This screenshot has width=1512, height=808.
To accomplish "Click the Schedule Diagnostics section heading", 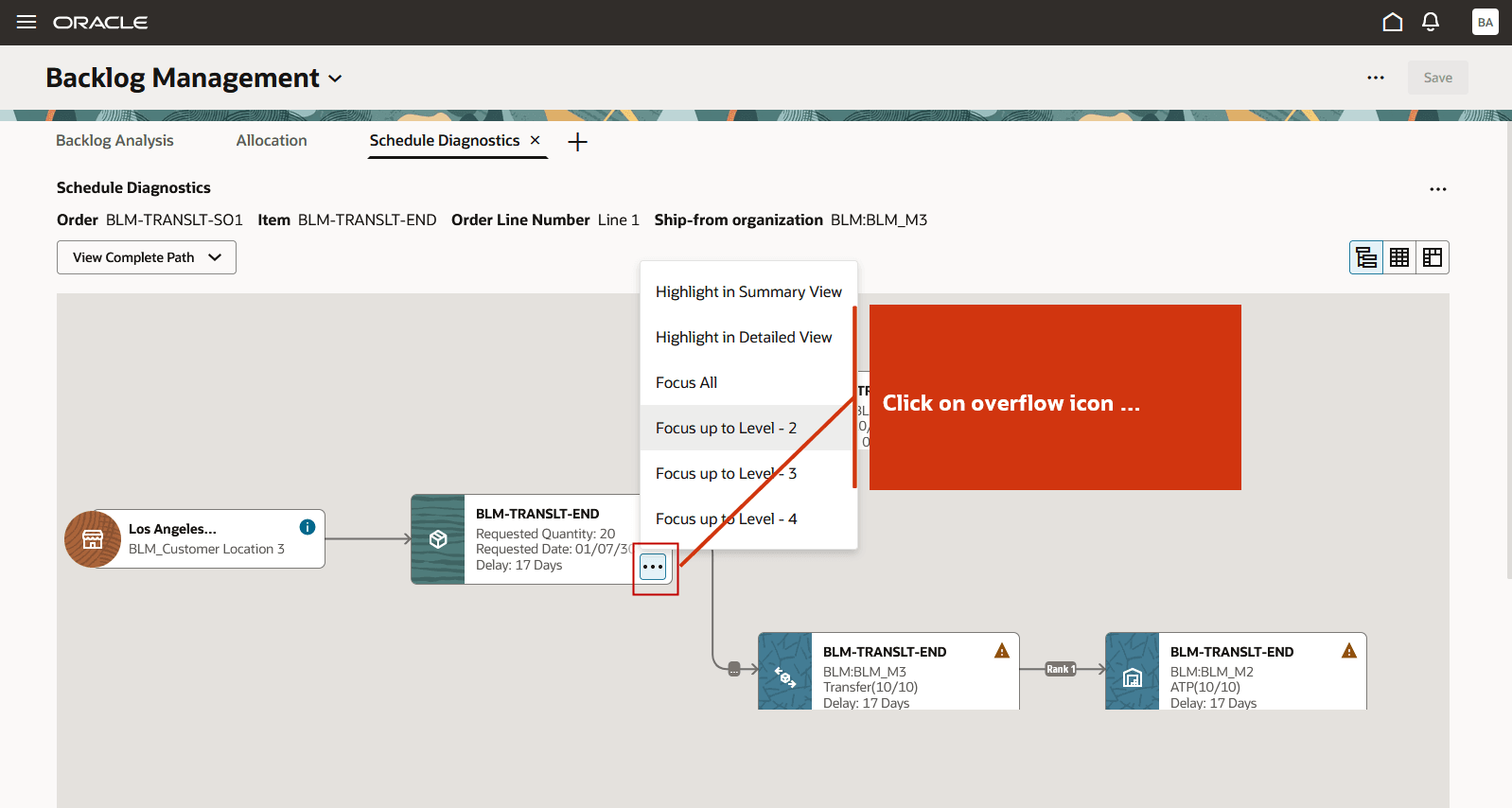I will [x=133, y=187].
